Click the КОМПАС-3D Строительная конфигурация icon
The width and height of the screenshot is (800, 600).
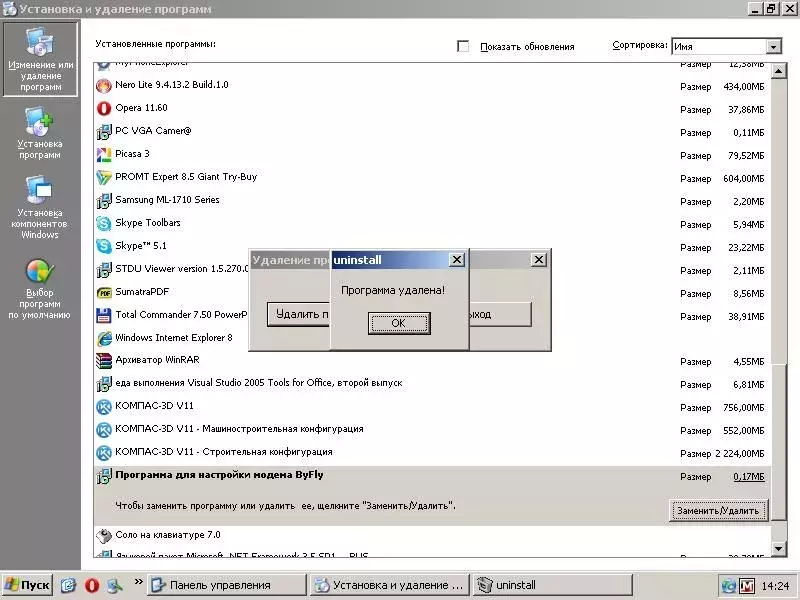104,453
